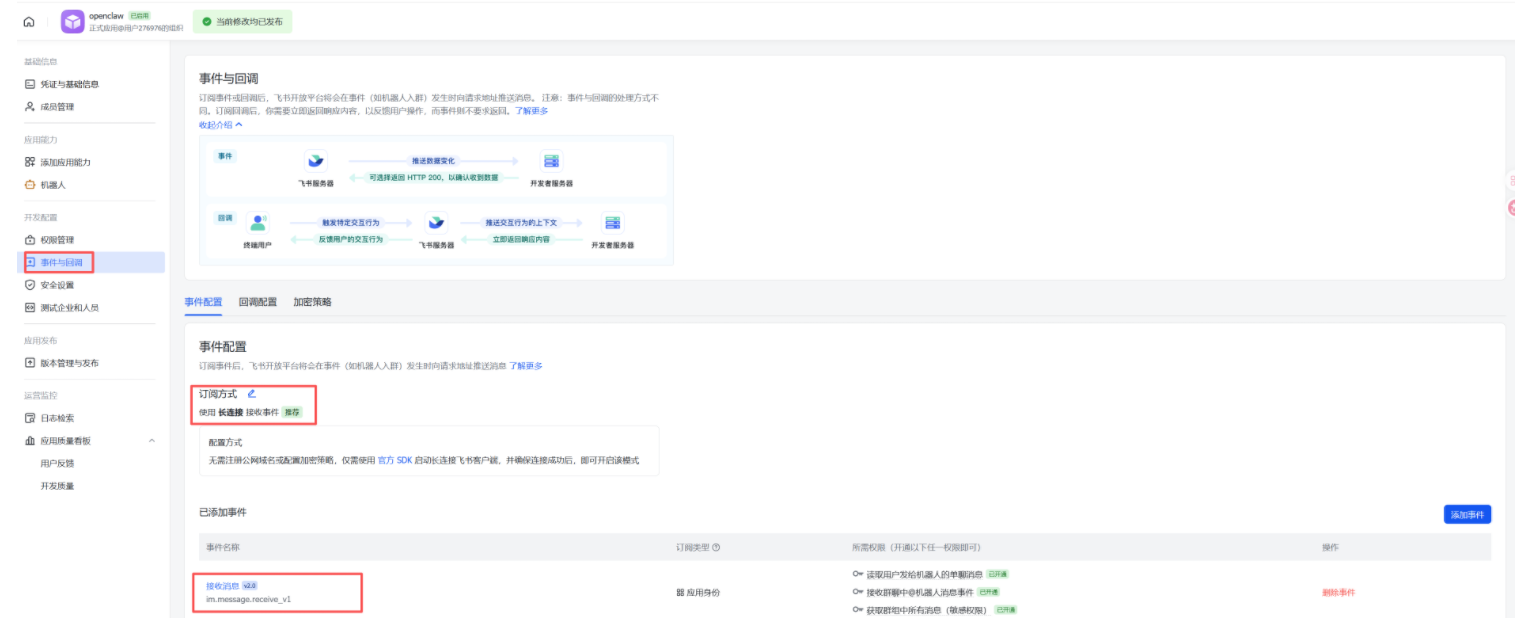Open 开发质量 under 应用质量看板
The height and width of the screenshot is (633, 1515).
point(57,486)
